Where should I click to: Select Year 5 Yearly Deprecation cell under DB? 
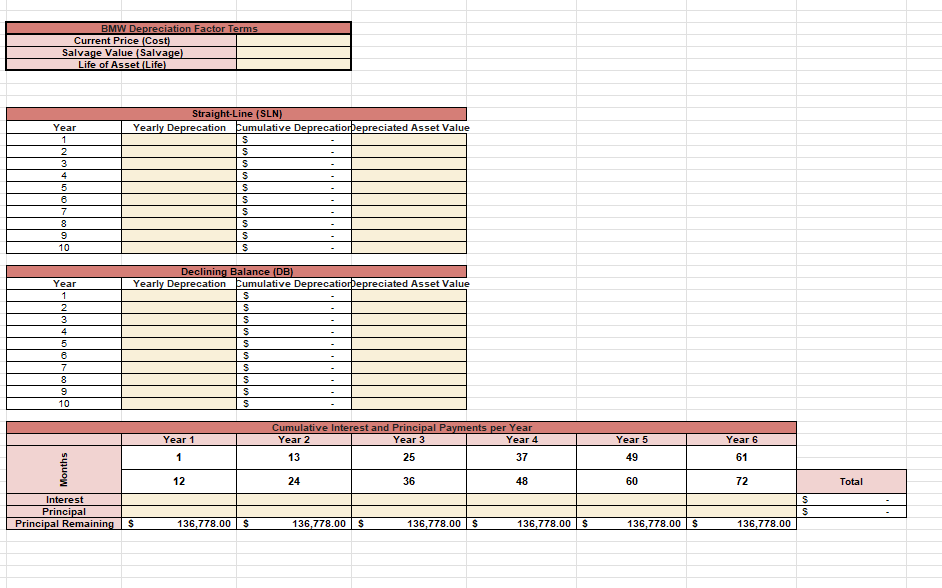[x=178, y=343]
